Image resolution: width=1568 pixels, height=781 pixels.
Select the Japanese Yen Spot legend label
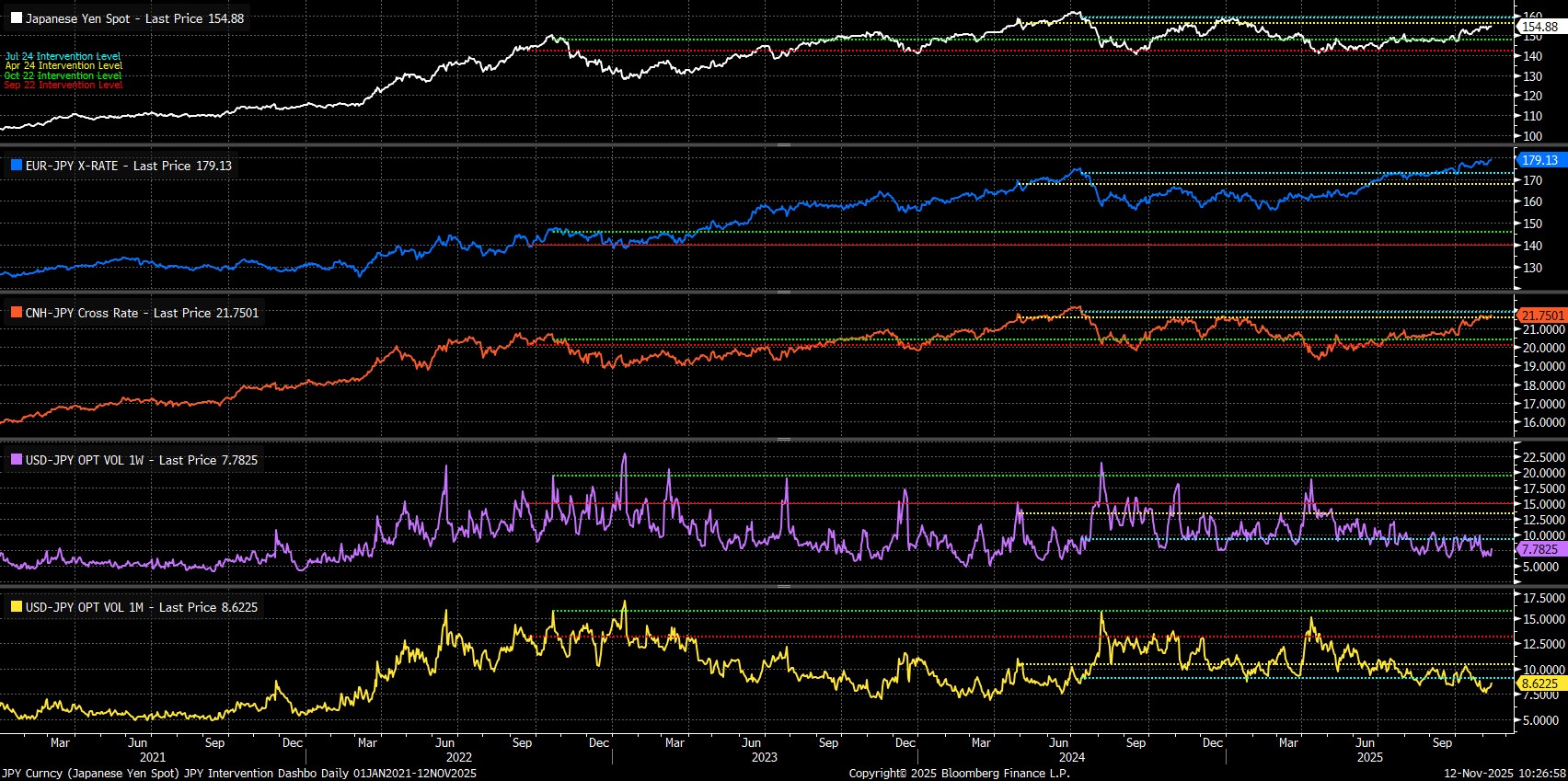click(134, 18)
